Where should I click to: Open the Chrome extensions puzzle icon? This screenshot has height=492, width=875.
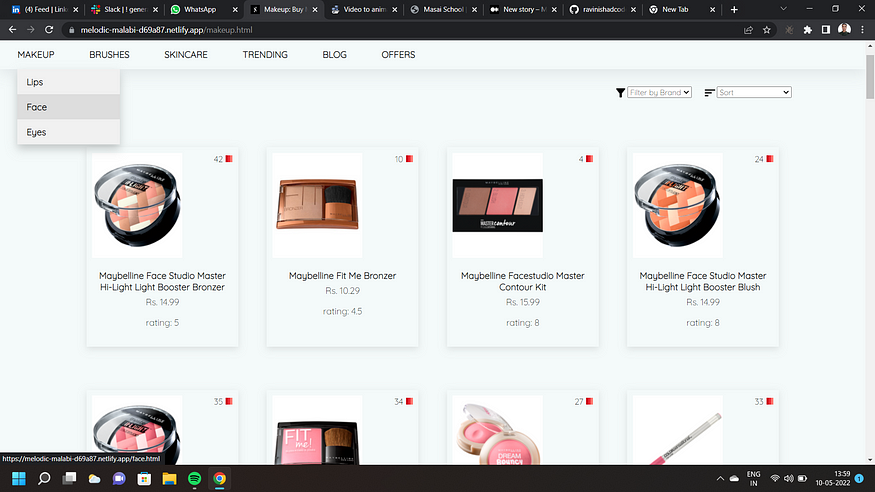point(807,30)
